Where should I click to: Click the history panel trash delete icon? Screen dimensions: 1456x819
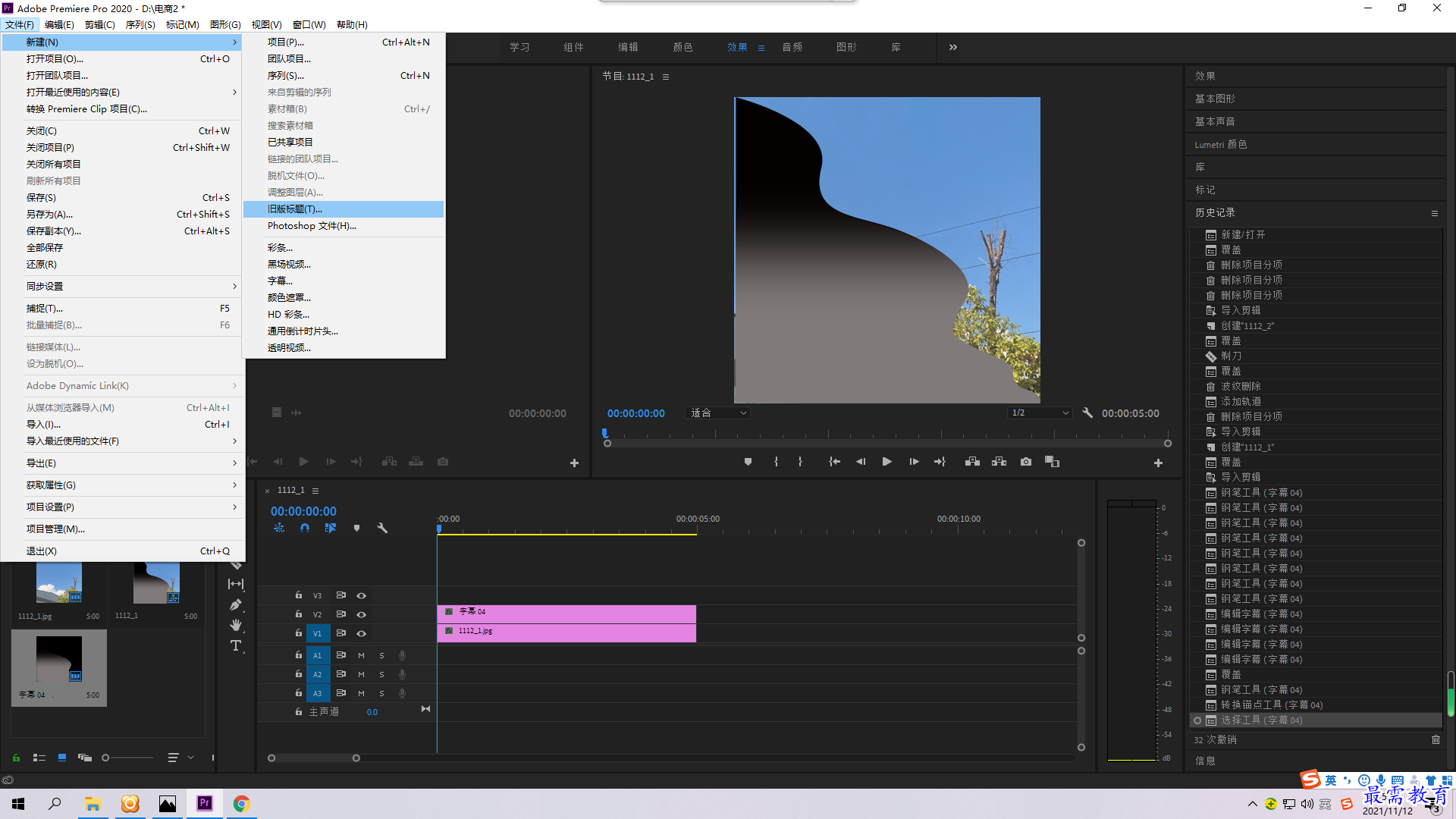point(1436,739)
